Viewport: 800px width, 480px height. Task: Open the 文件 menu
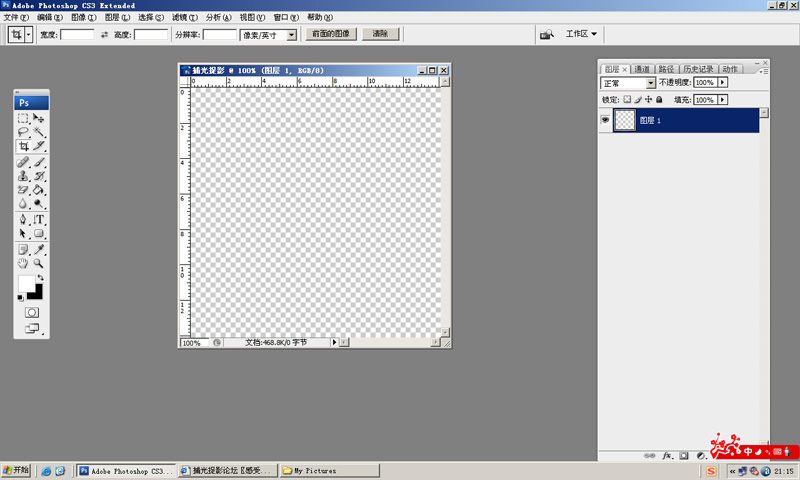point(16,17)
